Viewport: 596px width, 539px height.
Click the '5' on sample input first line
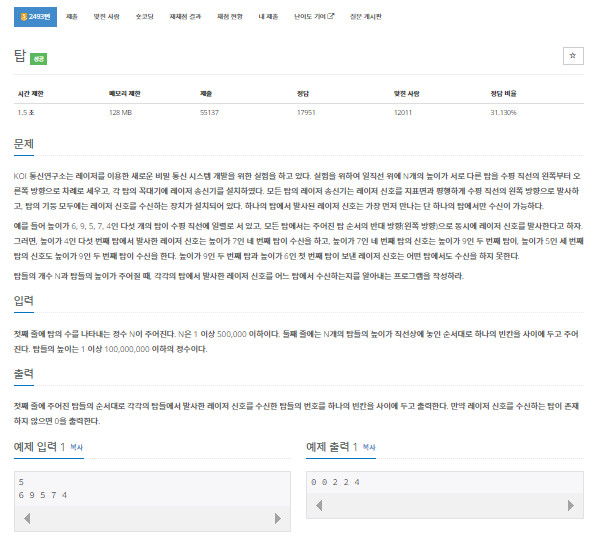pyautogui.click(x=21, y=482)
